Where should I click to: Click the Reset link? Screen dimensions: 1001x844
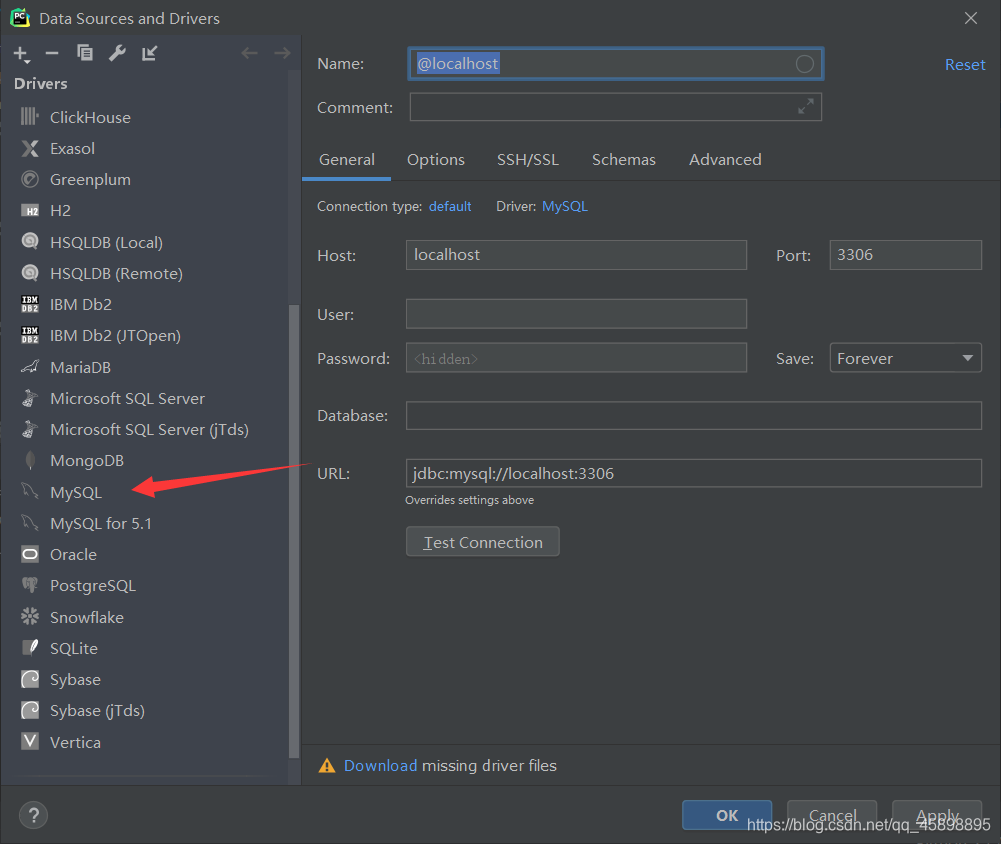pyautogui.click(x=965, y=64)
